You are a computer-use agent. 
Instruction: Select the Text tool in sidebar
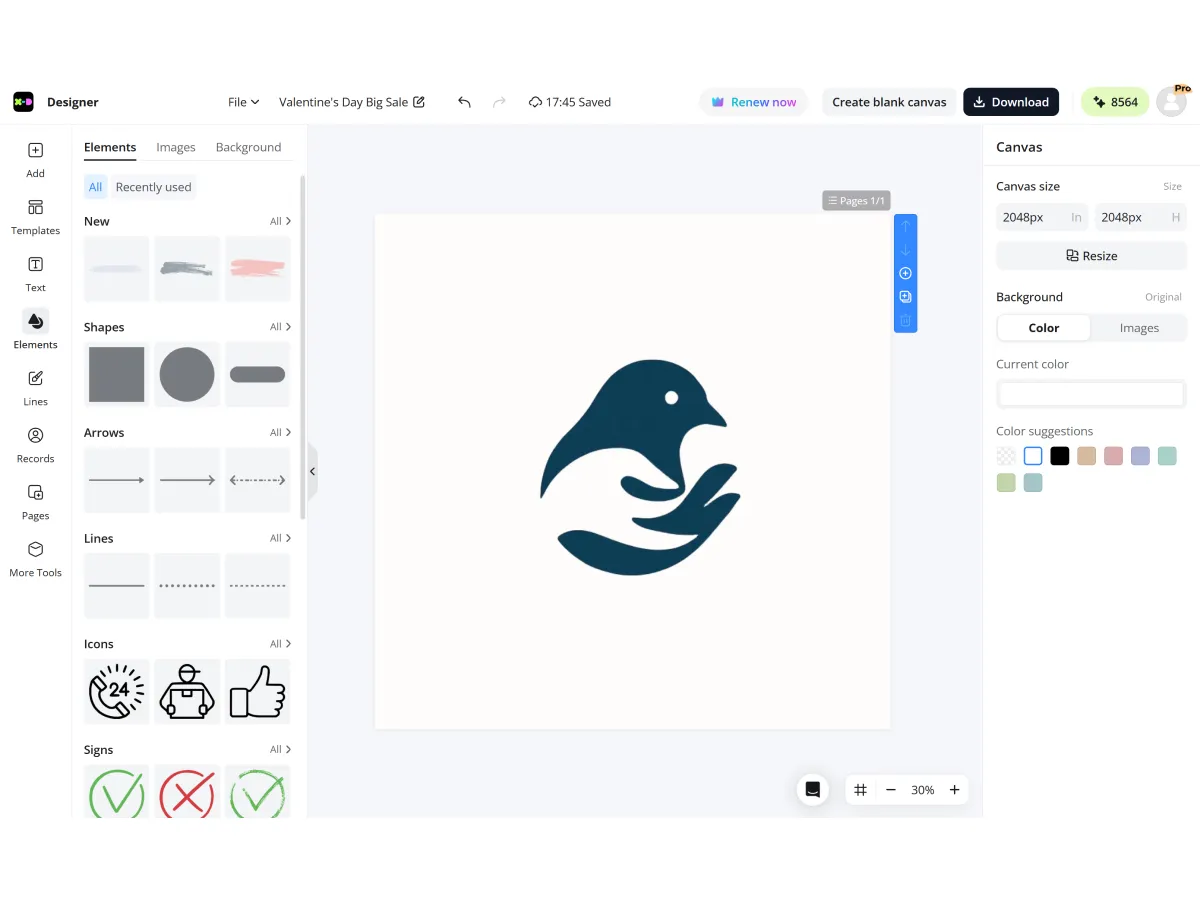(x=35, y=273)
